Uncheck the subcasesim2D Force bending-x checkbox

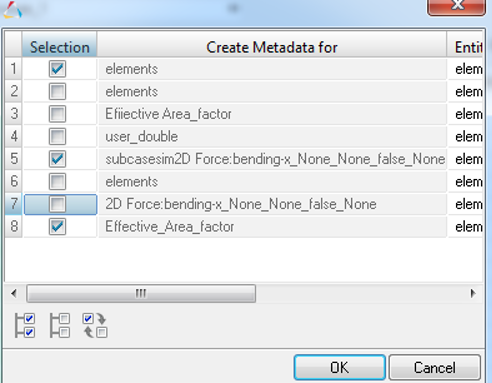pos(57,159)
